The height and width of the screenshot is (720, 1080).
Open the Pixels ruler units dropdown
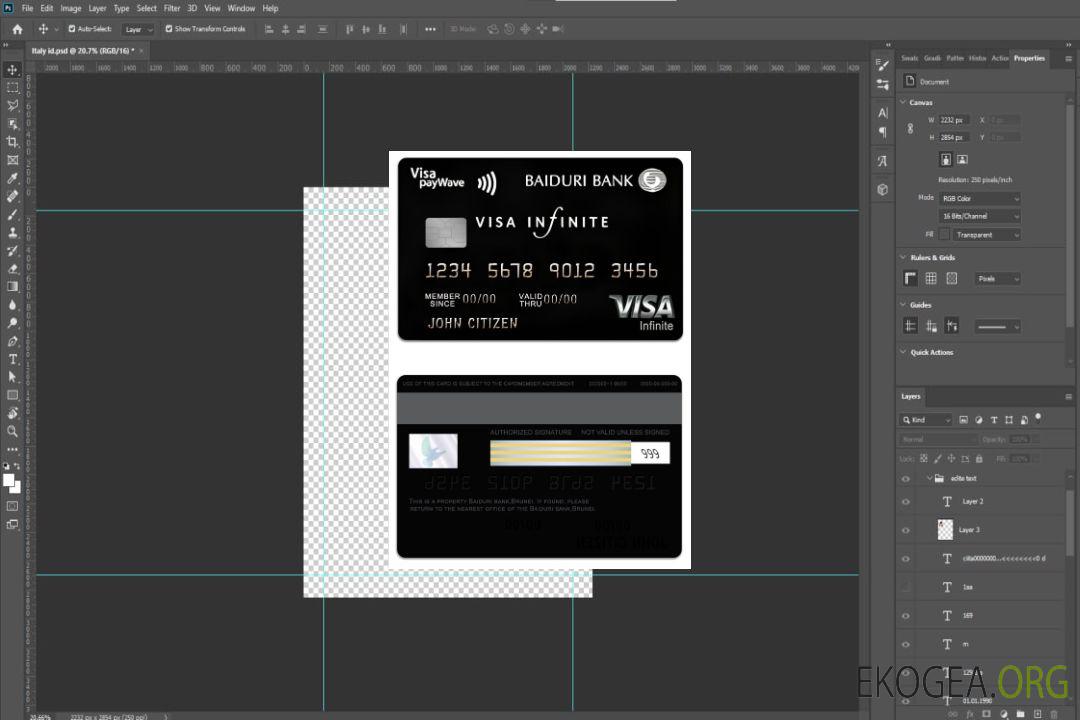[998, 279]
